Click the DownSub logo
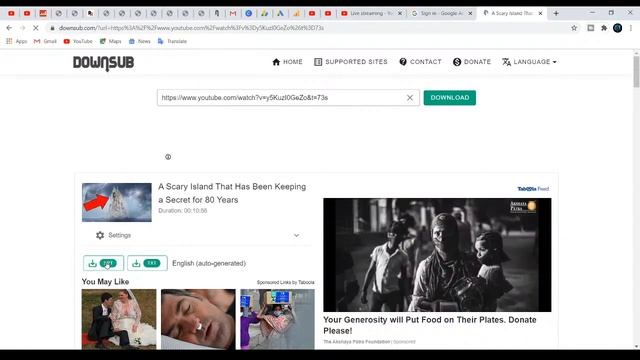Image resolution: width=640 pixels, height=360 pixels. (x=103, y=63)
